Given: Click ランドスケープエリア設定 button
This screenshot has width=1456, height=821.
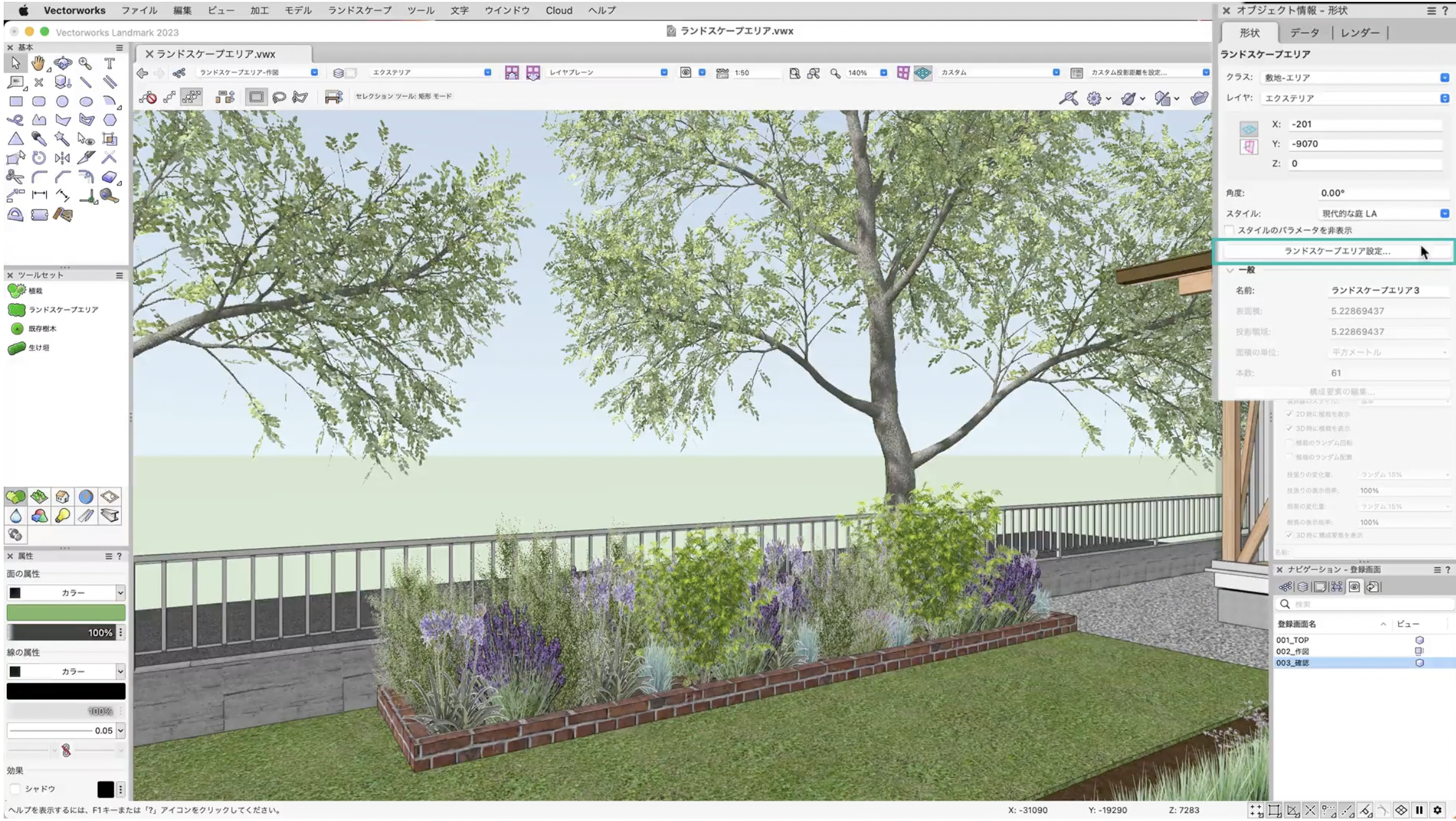Looking at the screenshot, I should [x=1337, y=251].
